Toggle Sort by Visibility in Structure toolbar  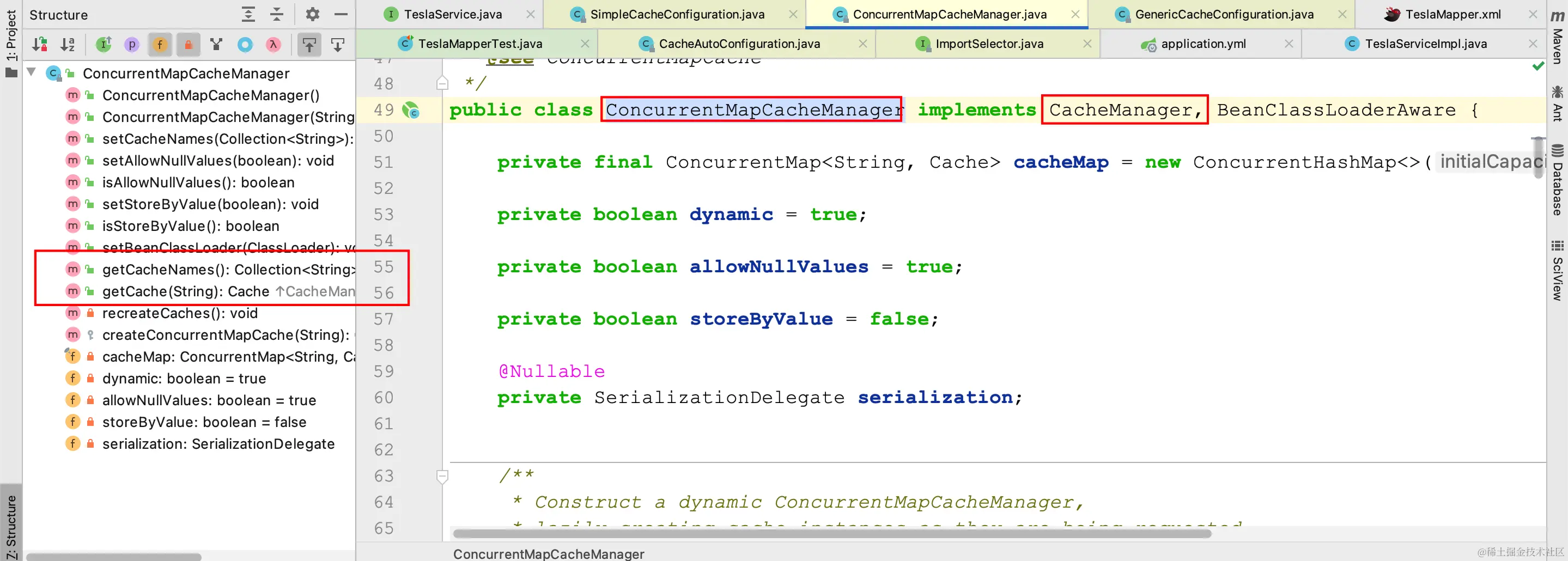tap(40, 45)
